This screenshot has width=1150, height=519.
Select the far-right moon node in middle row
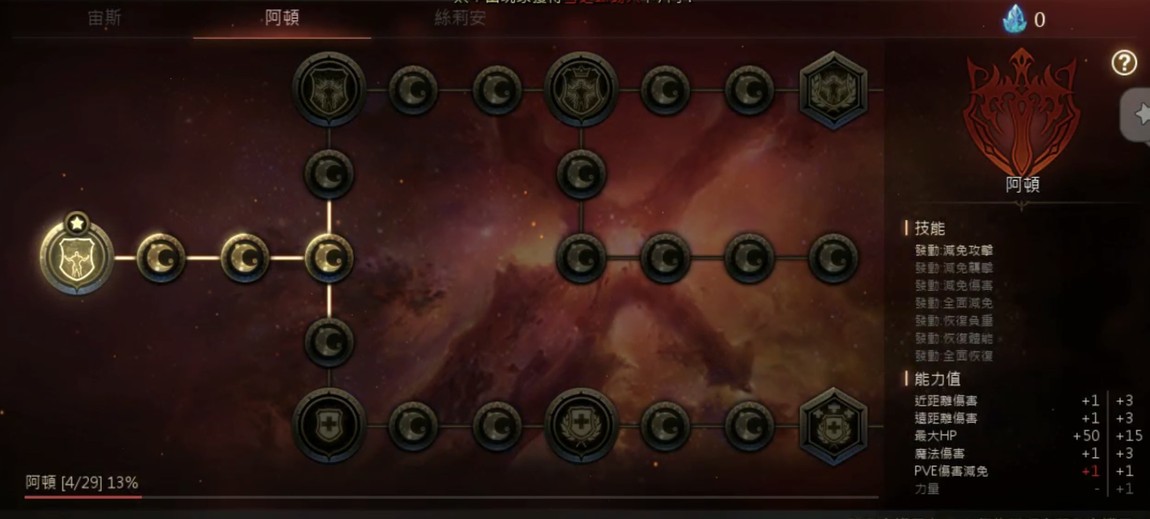[x=833, y=258]
